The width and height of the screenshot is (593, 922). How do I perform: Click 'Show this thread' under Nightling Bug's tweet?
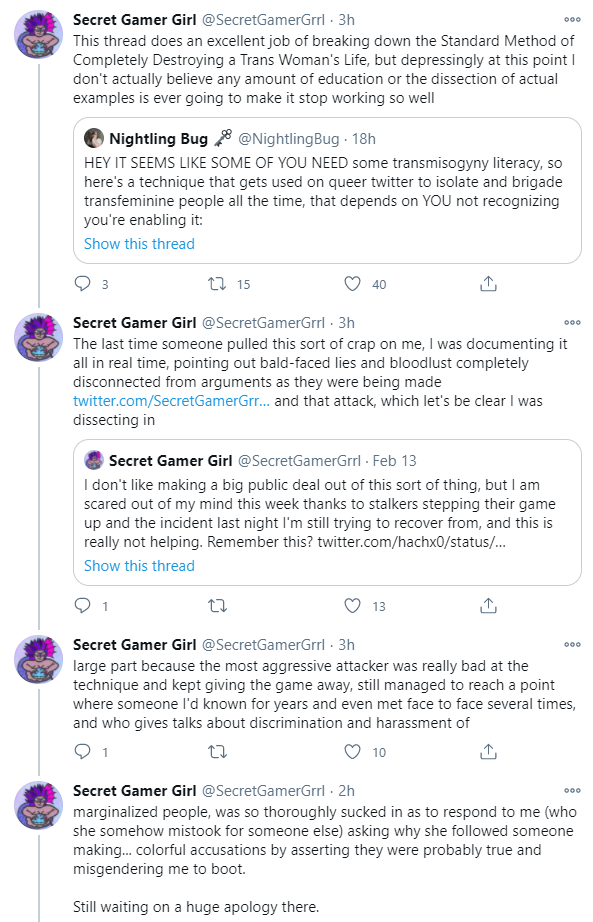click(138, 244)
